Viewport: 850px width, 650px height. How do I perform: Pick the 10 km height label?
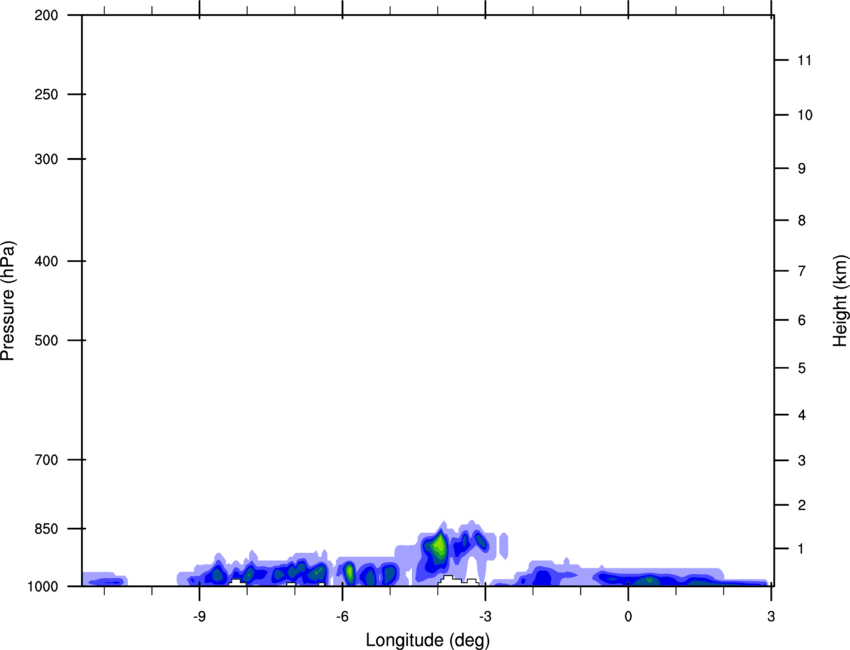coord(804,115)
